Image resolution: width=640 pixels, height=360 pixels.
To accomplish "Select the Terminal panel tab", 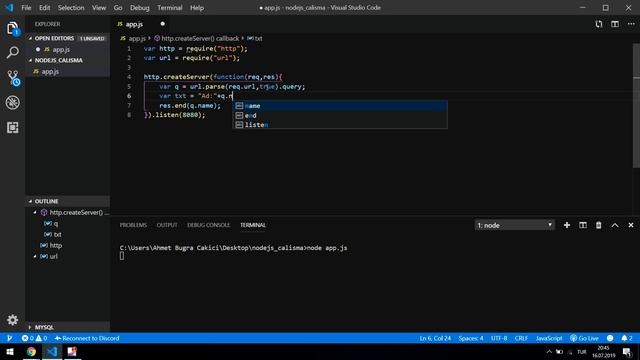I will [x=253, y=225].
